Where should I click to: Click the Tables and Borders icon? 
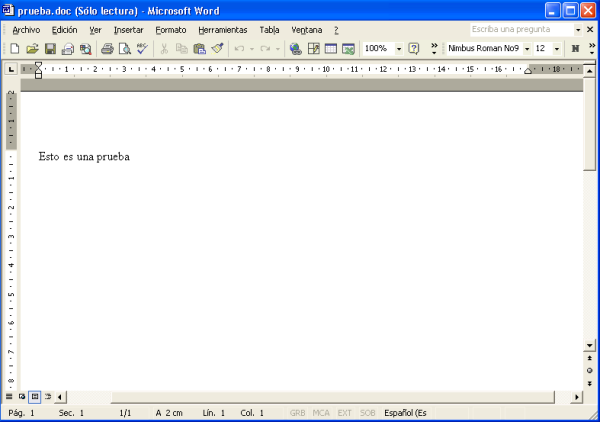click(313, 48)
